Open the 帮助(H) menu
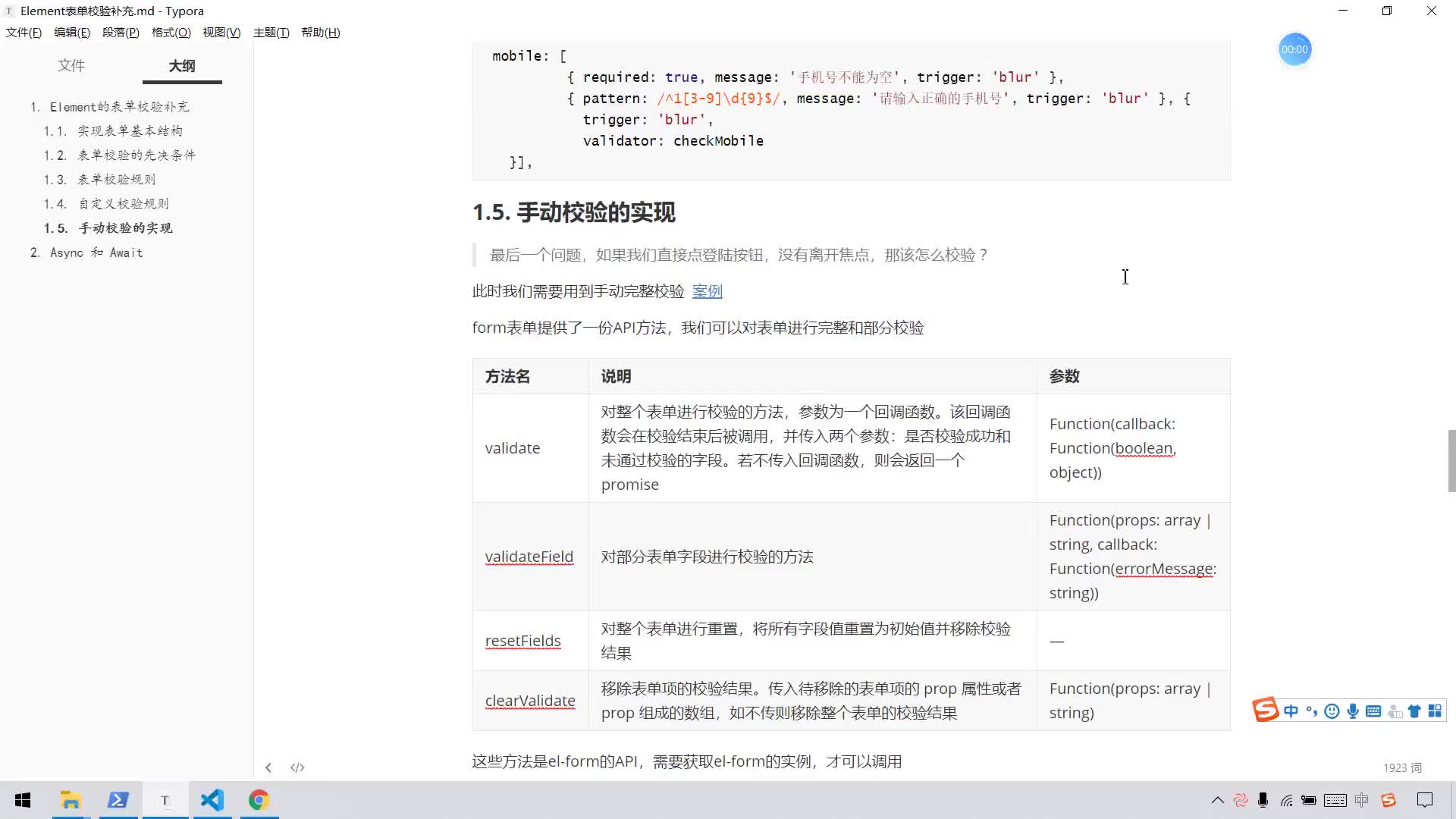 [x=321, y=33]
